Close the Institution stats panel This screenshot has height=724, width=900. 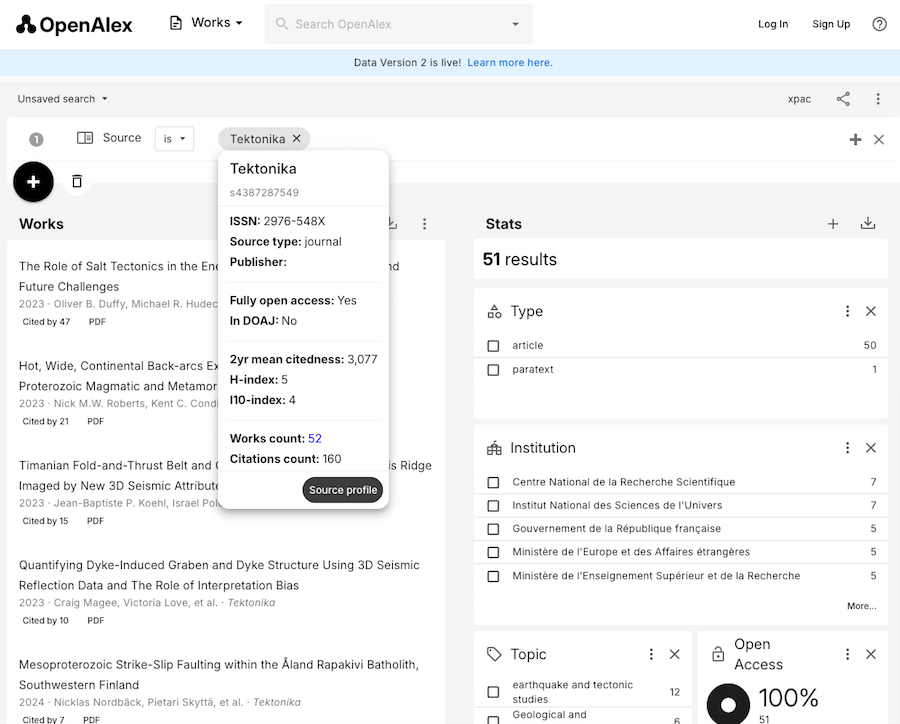point(871,448)
